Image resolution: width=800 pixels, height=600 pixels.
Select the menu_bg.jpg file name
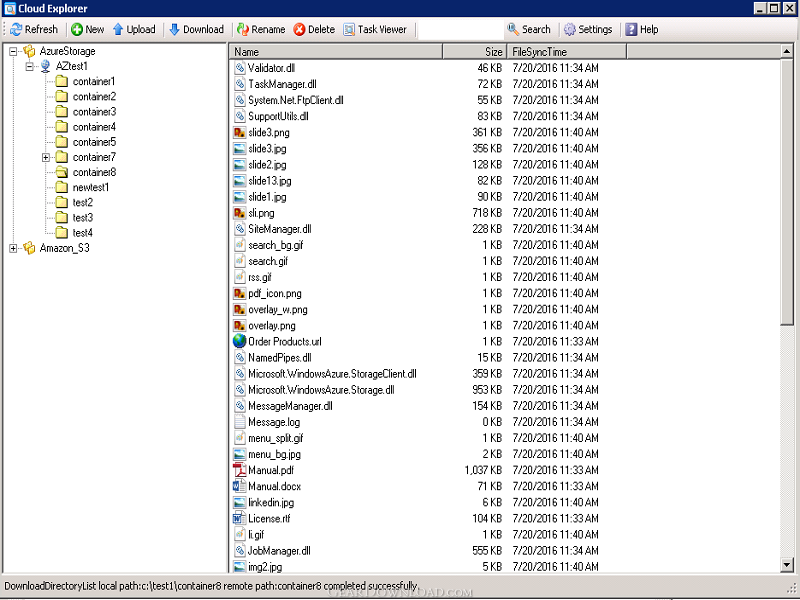274,454
